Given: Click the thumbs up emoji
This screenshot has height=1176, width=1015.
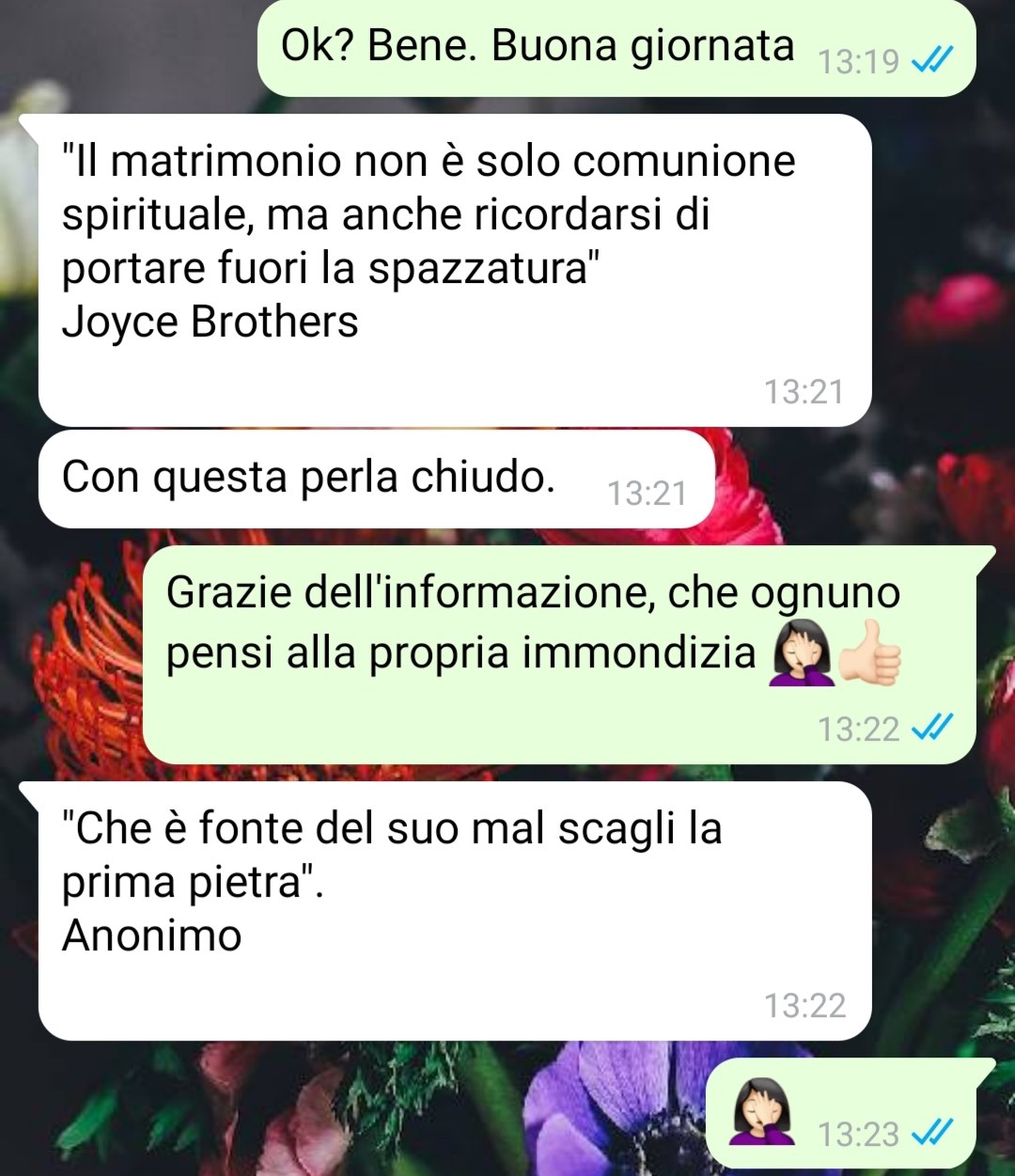Looking at the screenshot, I should tap(869, 653).
